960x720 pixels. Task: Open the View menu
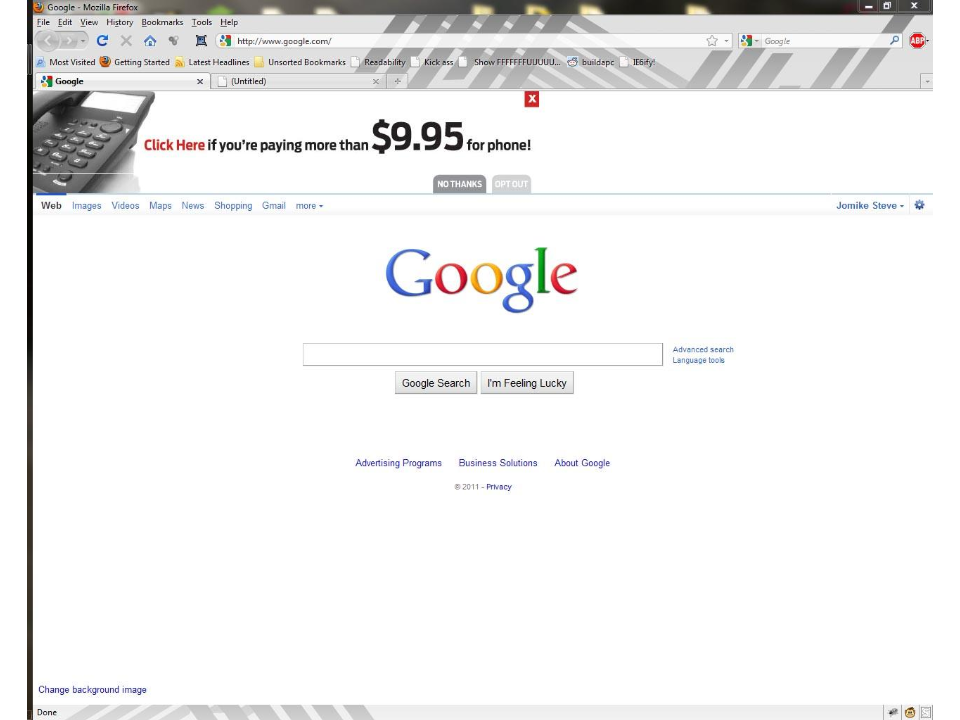pos(89,22)
